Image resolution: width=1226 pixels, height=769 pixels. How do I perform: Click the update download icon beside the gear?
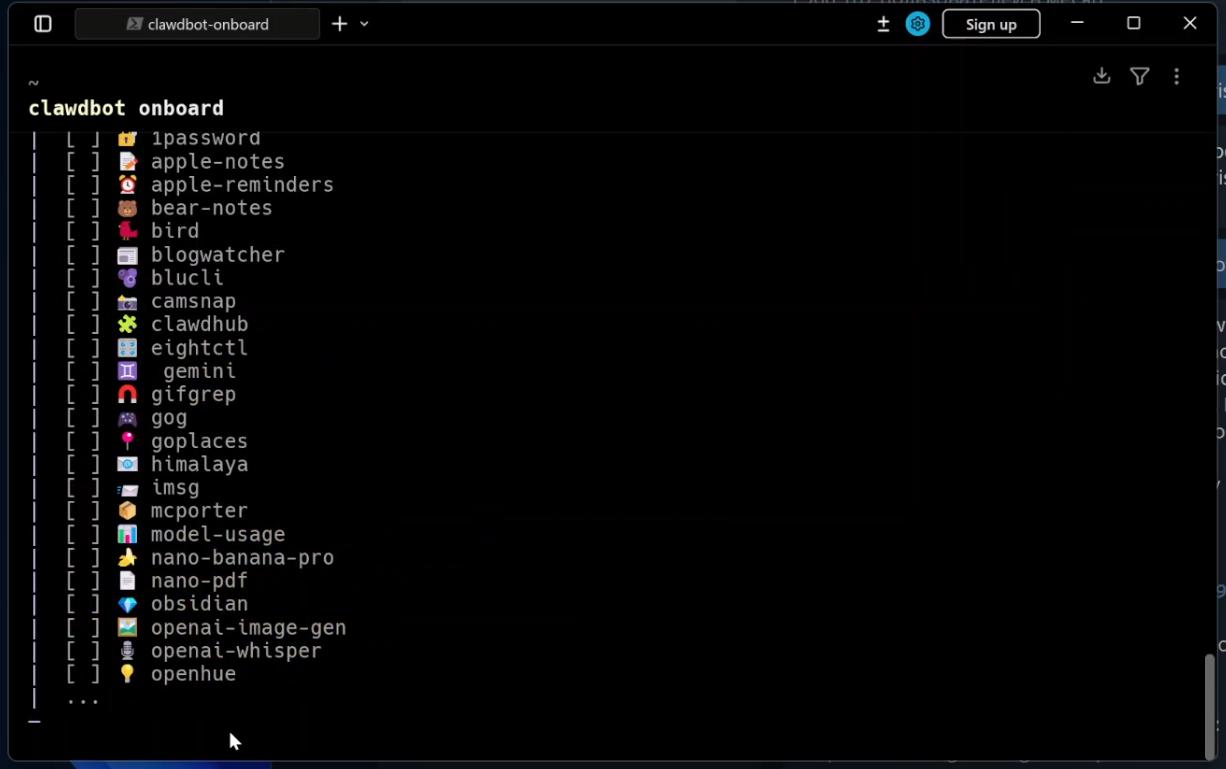point(883,24)
